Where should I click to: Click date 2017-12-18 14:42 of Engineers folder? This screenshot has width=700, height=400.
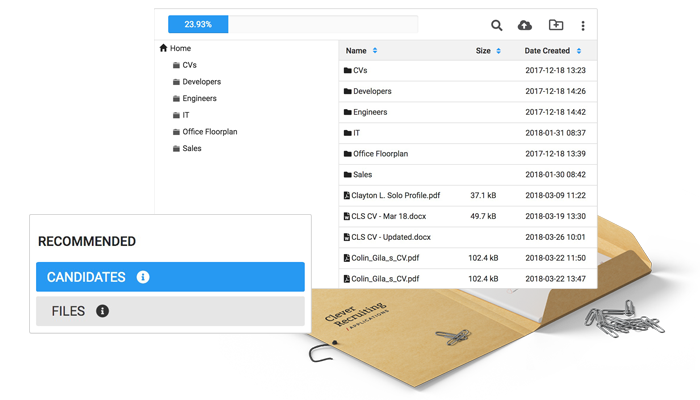pyautogui.click(x=555, y=112)
